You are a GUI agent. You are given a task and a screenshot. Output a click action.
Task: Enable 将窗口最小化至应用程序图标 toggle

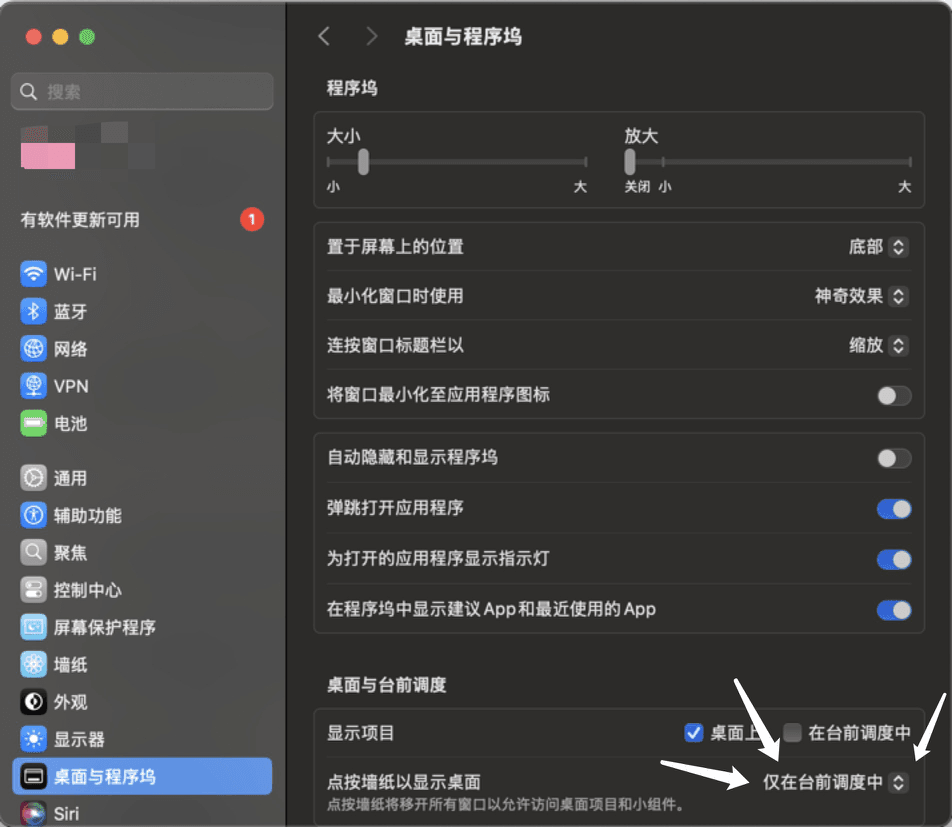point(893,396)
